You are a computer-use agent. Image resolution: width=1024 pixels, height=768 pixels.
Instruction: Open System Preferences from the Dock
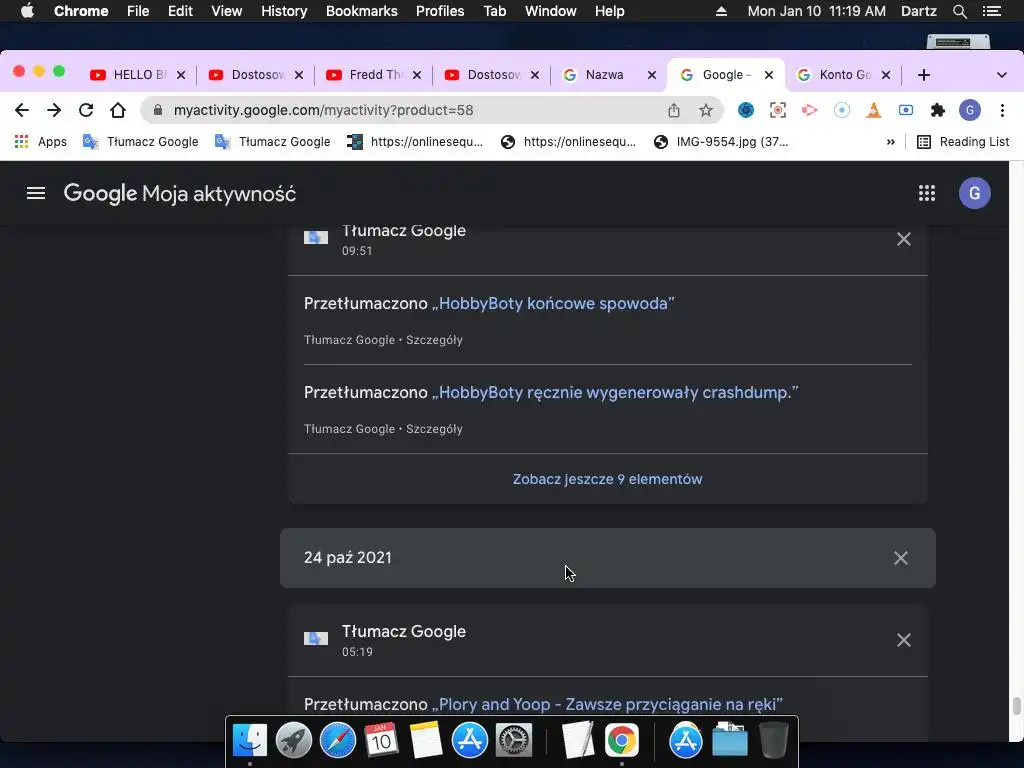pyautogui.click(x=513, y=741)
